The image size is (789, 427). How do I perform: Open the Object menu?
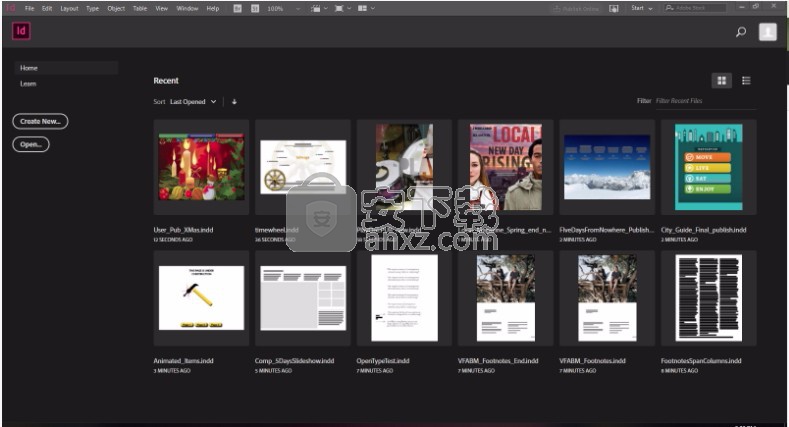[x=116, y=9]
